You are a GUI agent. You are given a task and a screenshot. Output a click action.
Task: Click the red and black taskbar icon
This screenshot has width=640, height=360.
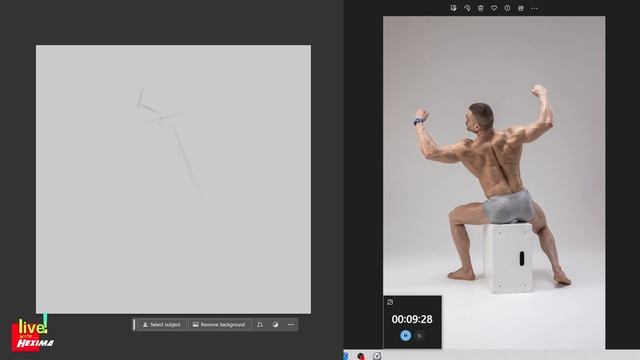361,356
